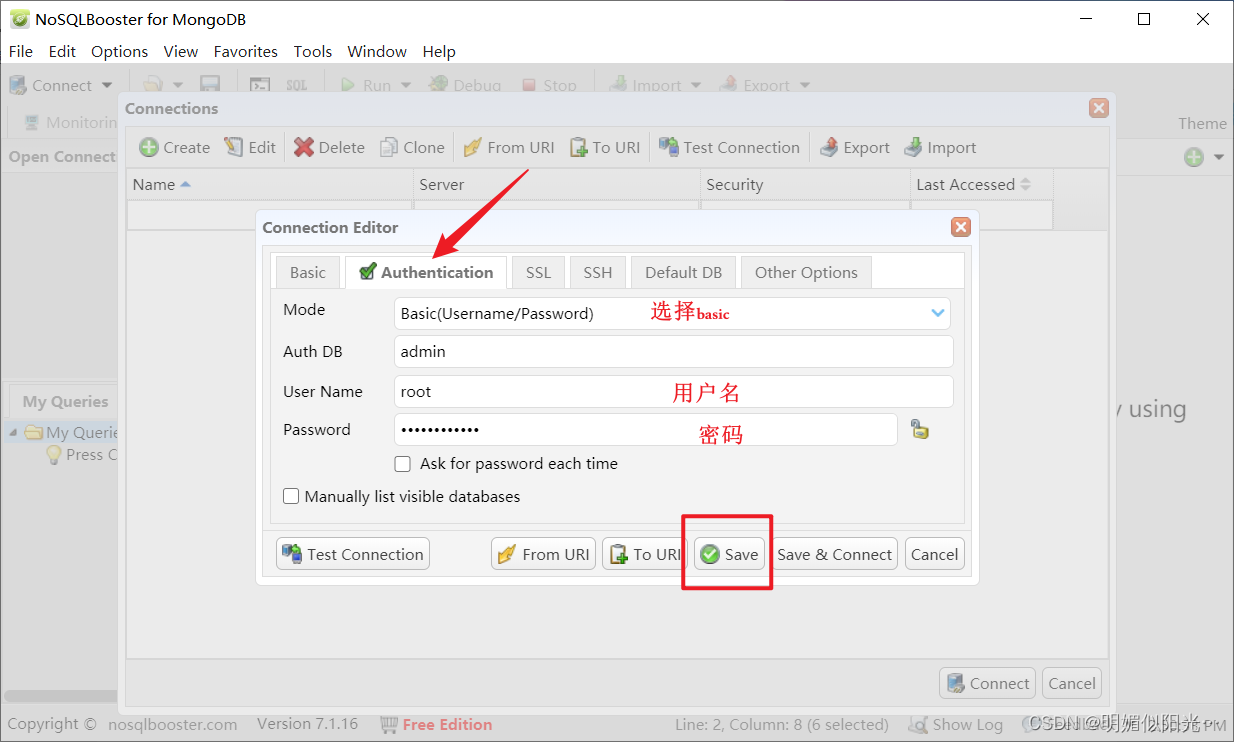The height and width of the screenshot is (742, 1234).
Task: Open the Other Options tab
Action: tap(806, 272)
